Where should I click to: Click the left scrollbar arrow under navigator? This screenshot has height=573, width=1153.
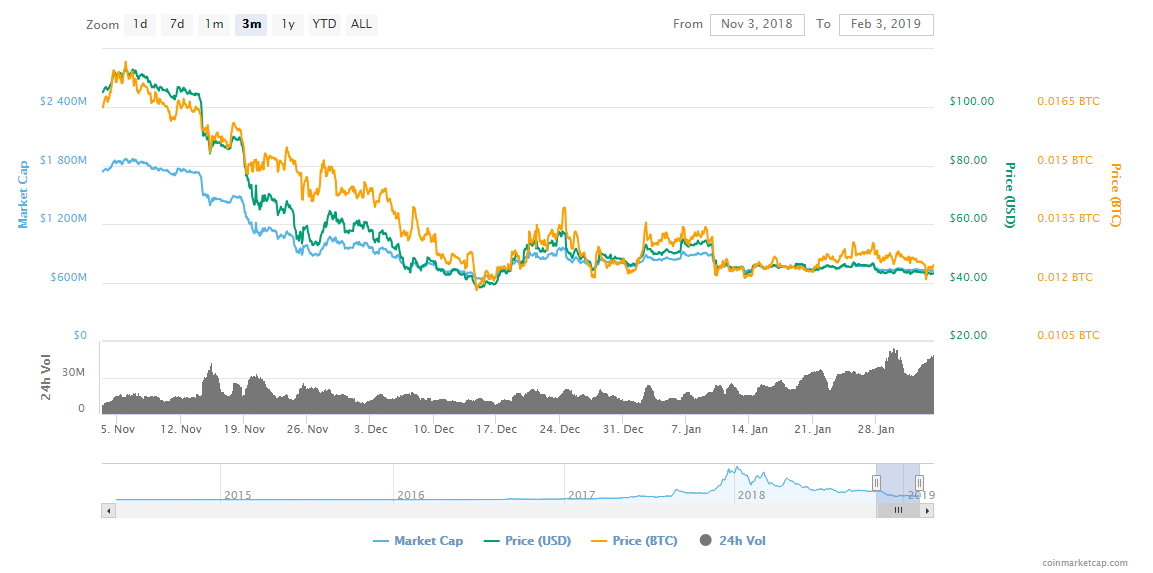click(x=109, y=510)
